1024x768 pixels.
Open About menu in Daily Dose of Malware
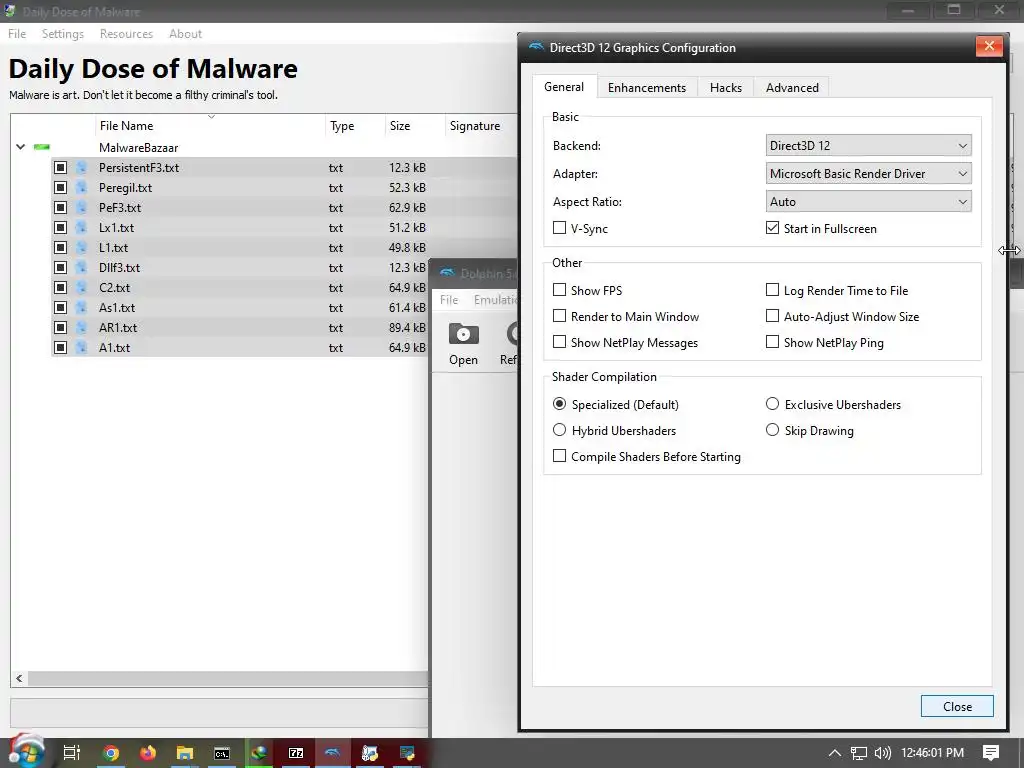coord(185,34)
